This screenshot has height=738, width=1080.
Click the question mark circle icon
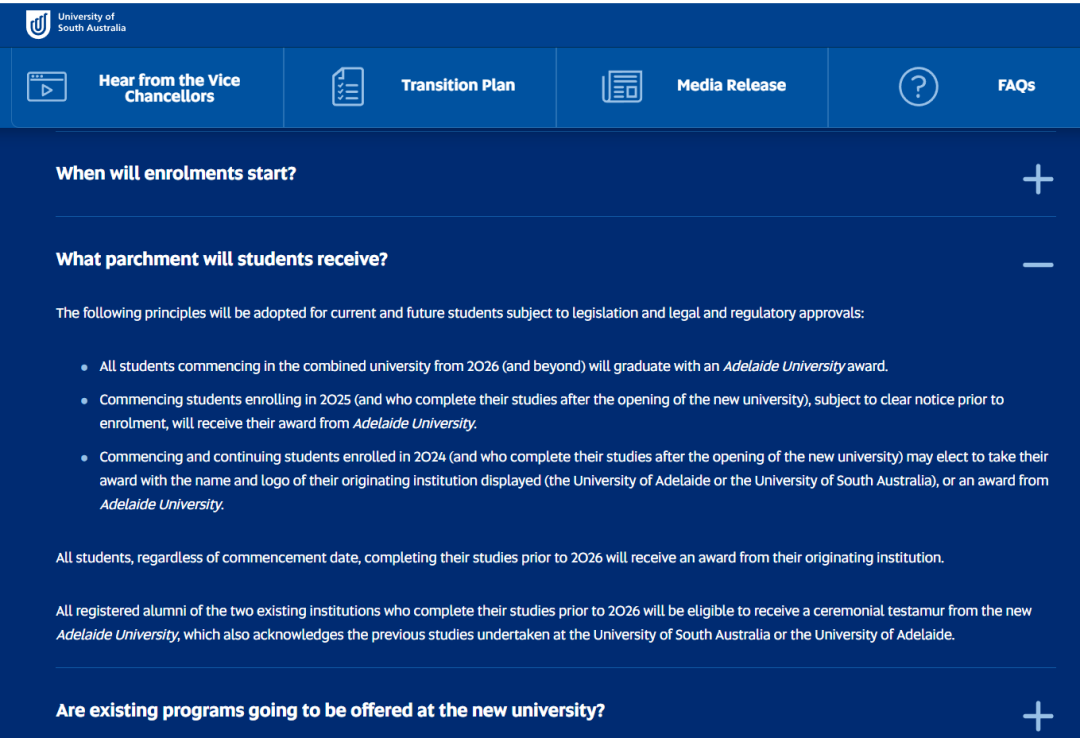918,87
